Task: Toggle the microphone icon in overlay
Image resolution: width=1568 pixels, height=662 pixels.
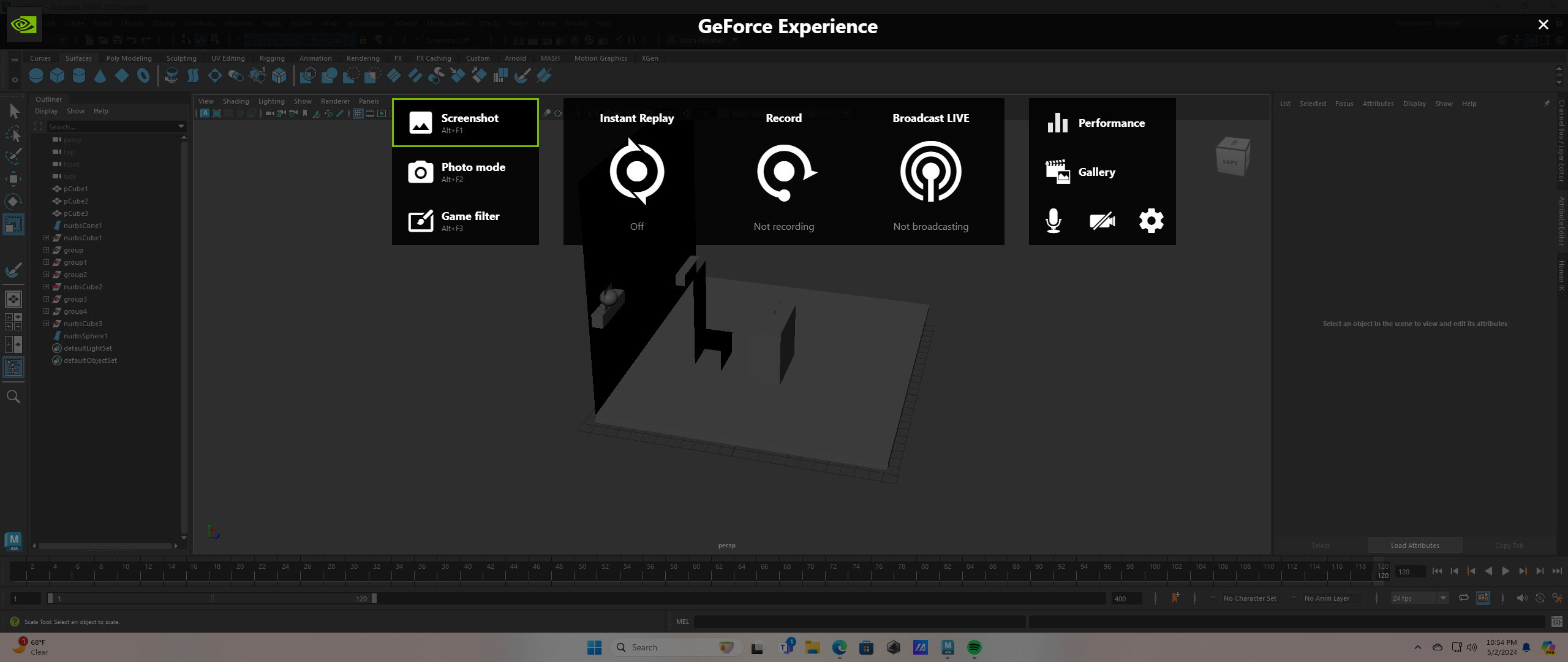Action: point(1053,221)
